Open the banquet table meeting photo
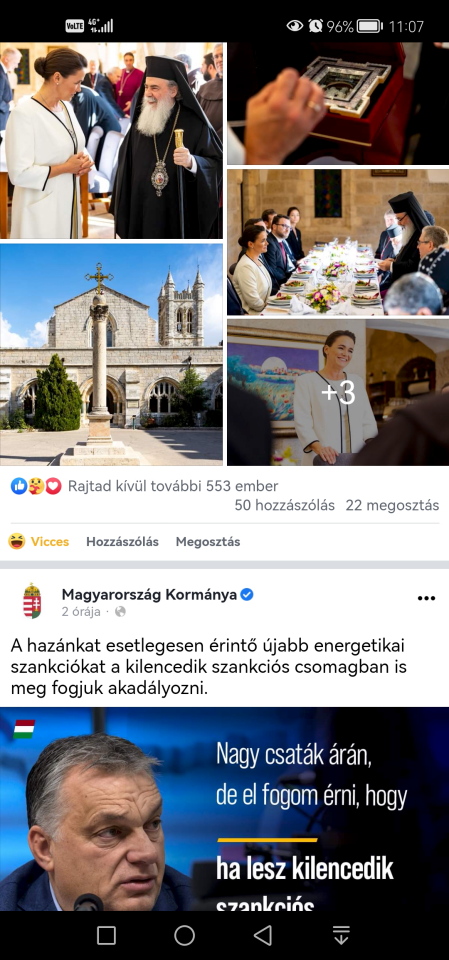 click(x=338, y=242)
